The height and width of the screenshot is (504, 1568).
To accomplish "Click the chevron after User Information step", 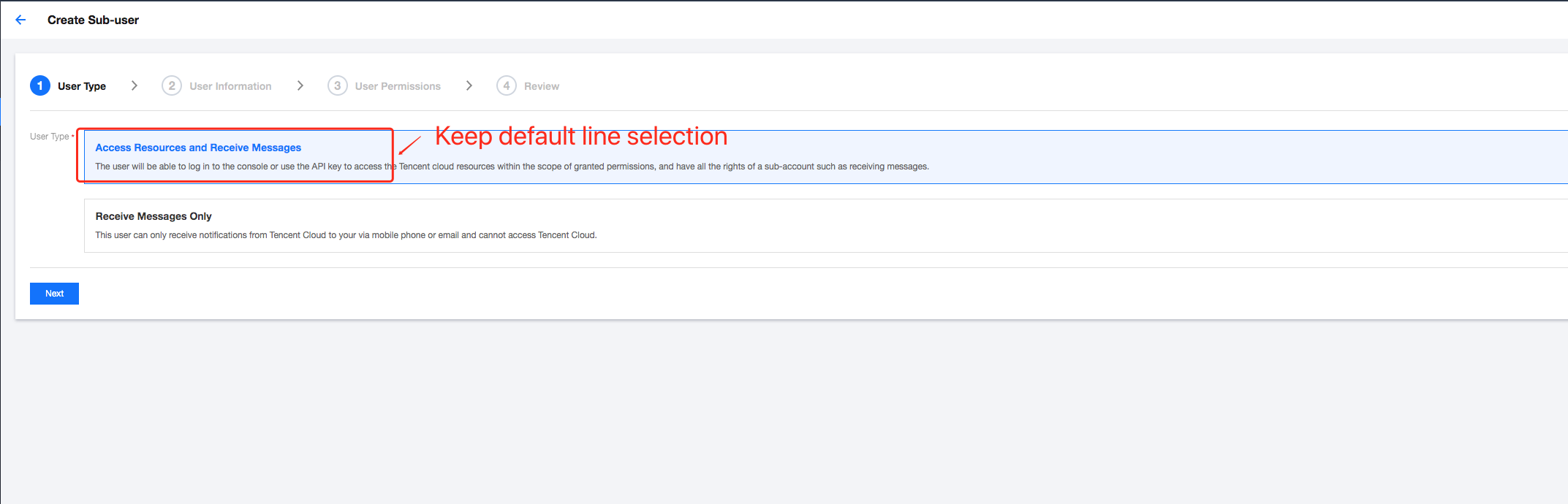I will pos(300,85).
